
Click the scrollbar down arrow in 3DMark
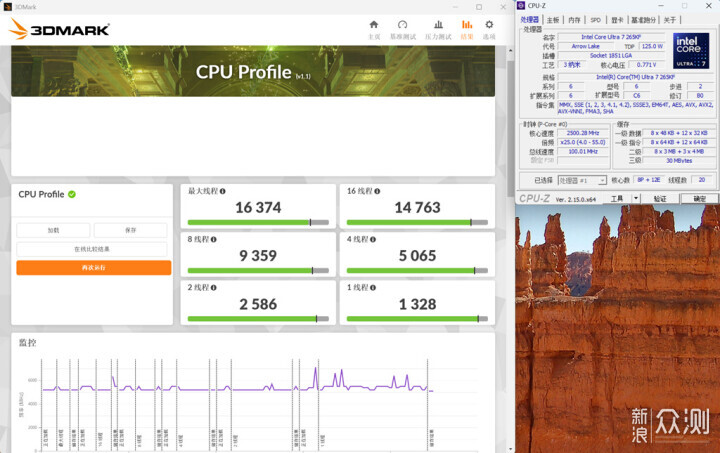pyautogui.click(x=510, y=449)
